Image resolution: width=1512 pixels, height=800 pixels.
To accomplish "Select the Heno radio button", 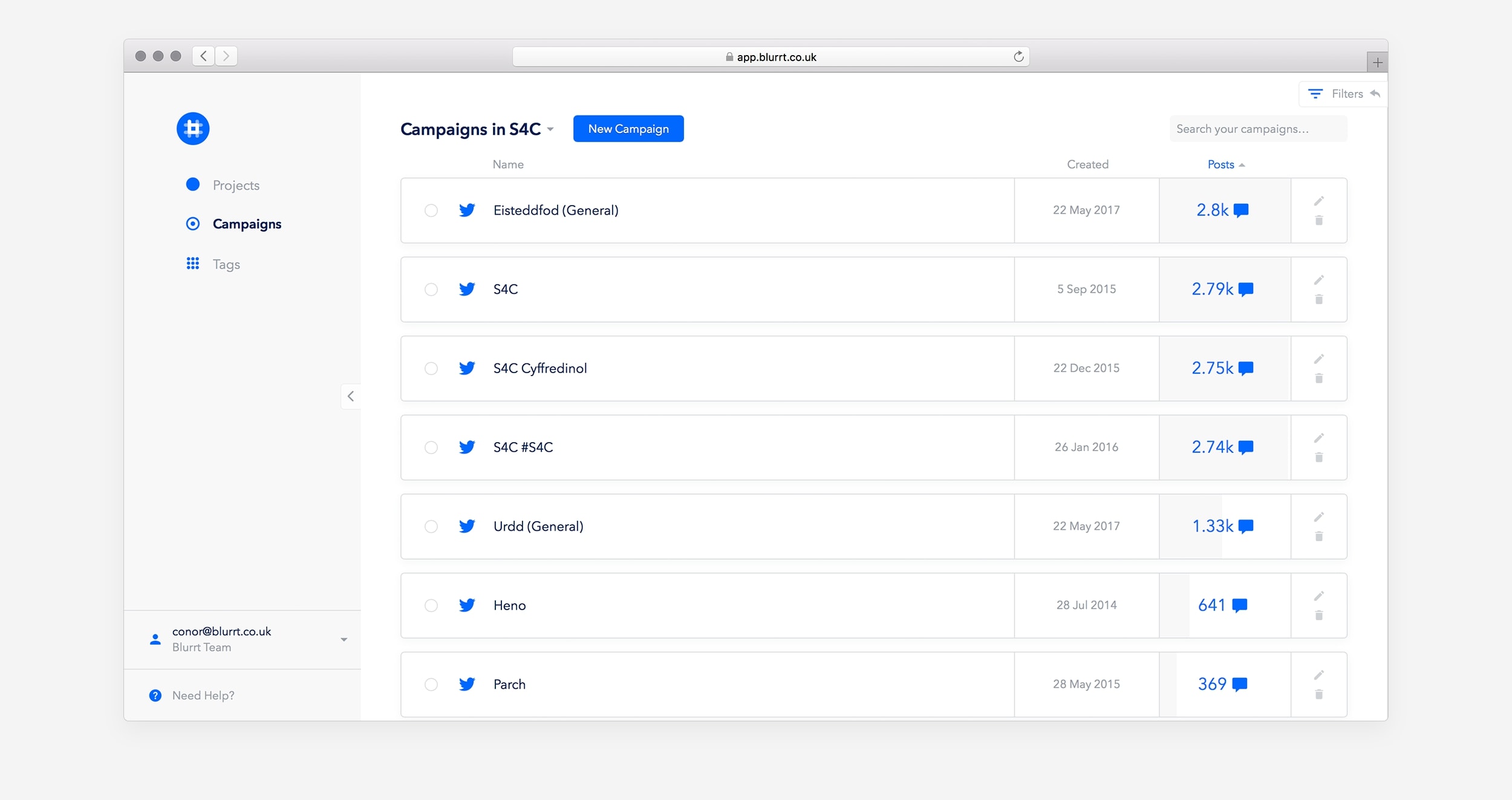I will pos(431,605).
